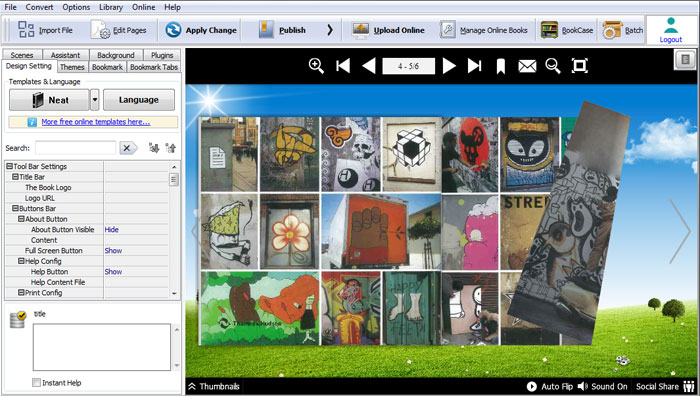Open the File menu
The width and height of the screenshot is (700, 396).
coord(10,7)
